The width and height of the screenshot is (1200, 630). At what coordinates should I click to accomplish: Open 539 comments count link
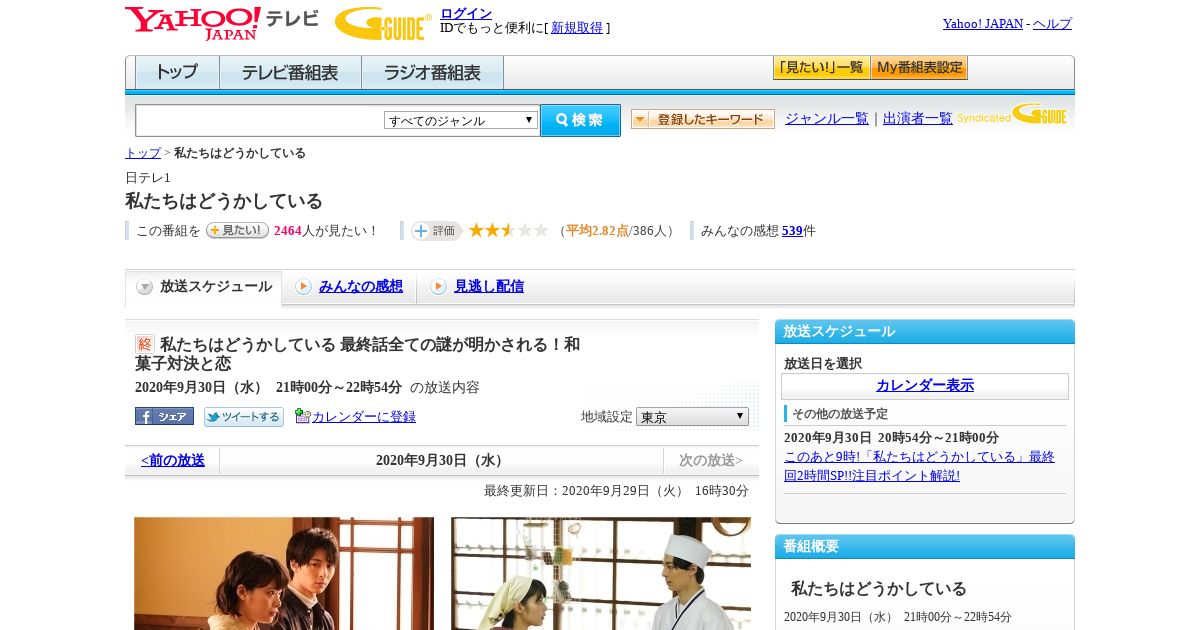[792, 231]
